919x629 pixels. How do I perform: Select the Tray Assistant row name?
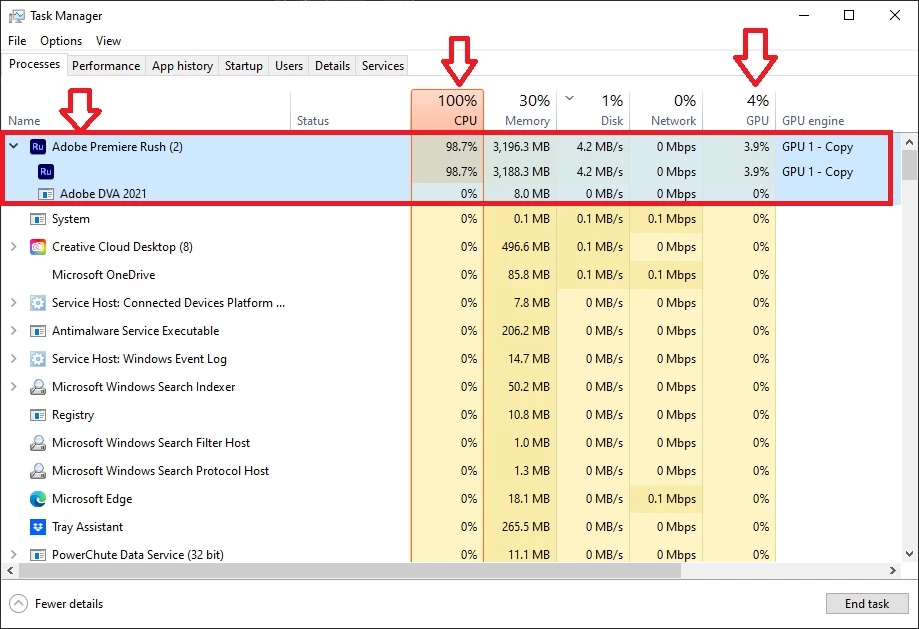pos(87,527)
